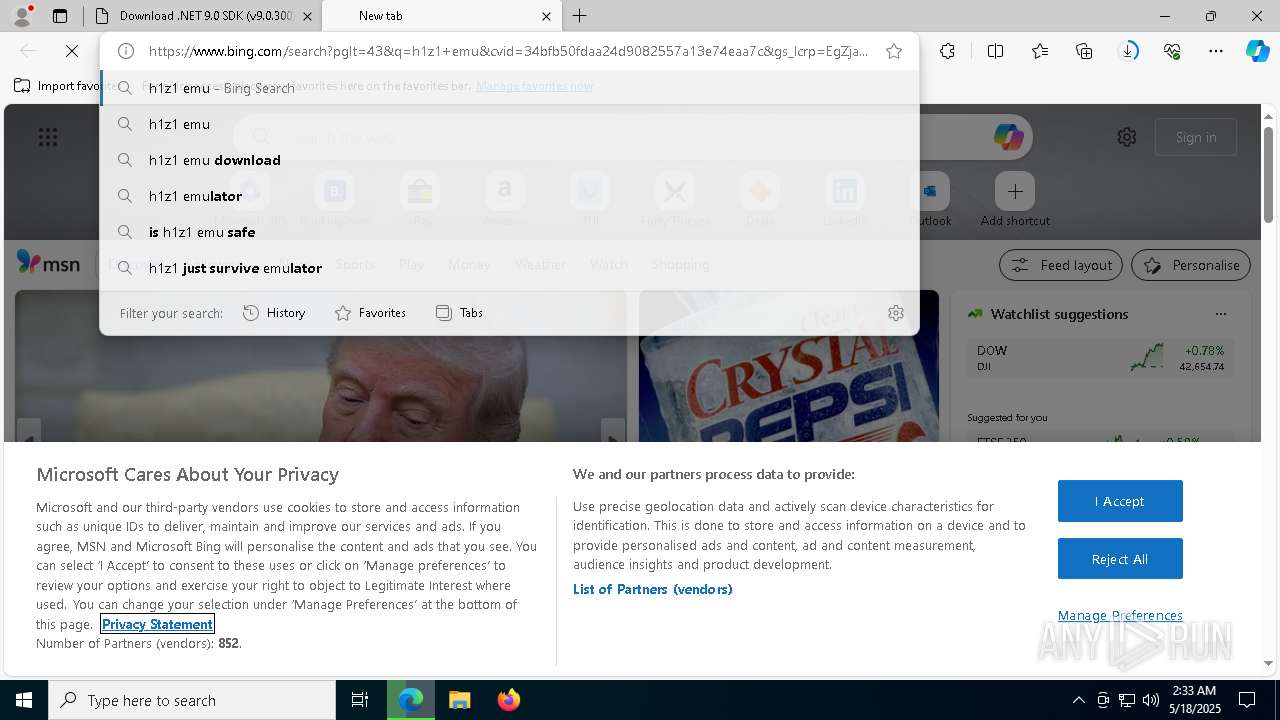Viewport: 1280px width, 720px height.
Task: Open the tab actions menu icon
Action: (x=60, y=16)
